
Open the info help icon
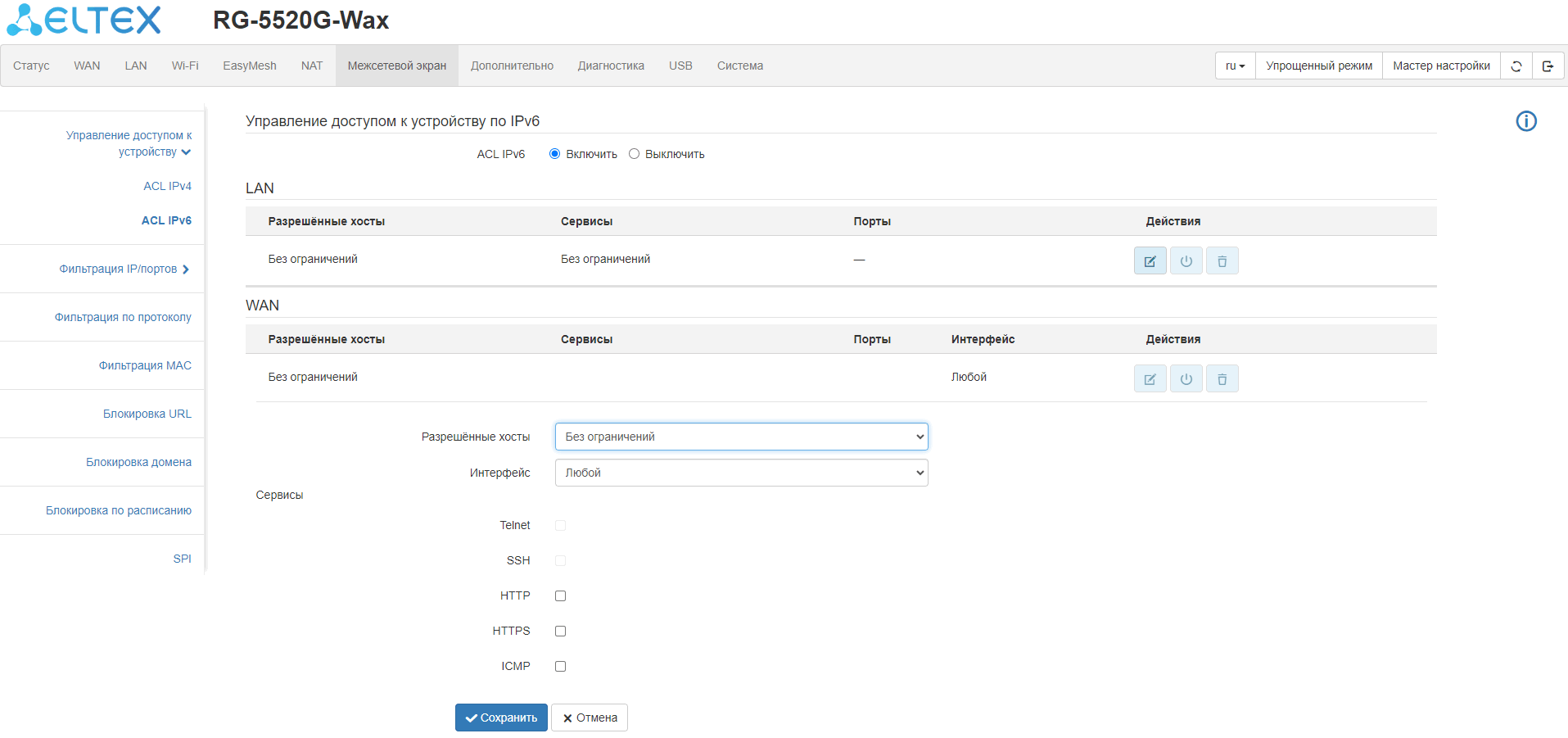(1525, 121)
